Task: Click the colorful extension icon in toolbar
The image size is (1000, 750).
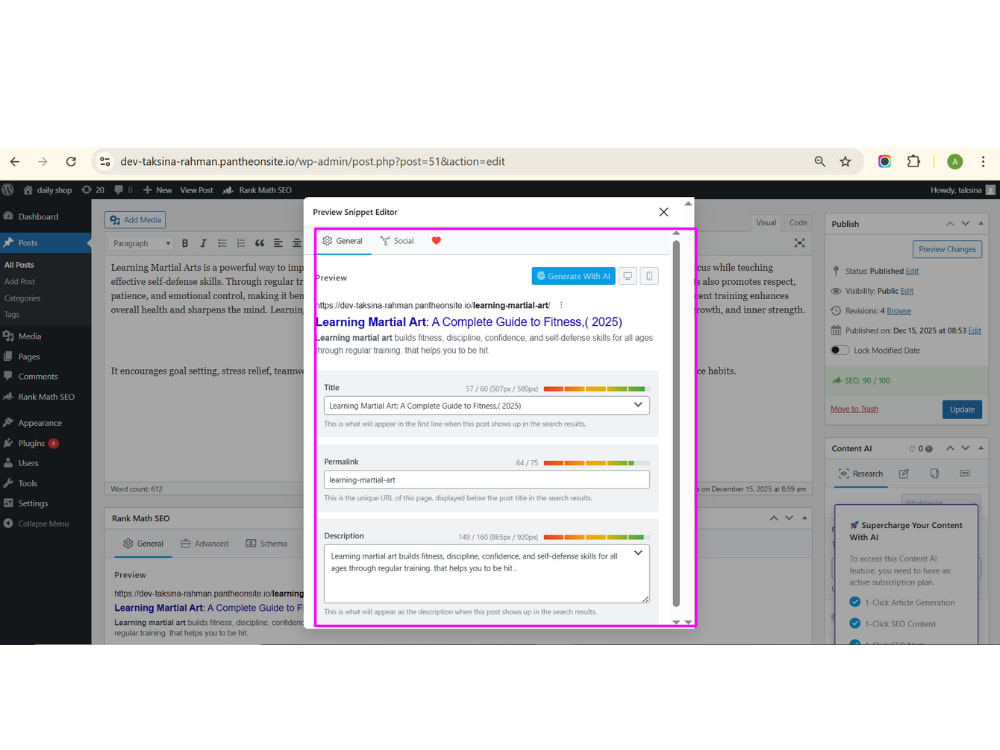Action: coord(884,161)
